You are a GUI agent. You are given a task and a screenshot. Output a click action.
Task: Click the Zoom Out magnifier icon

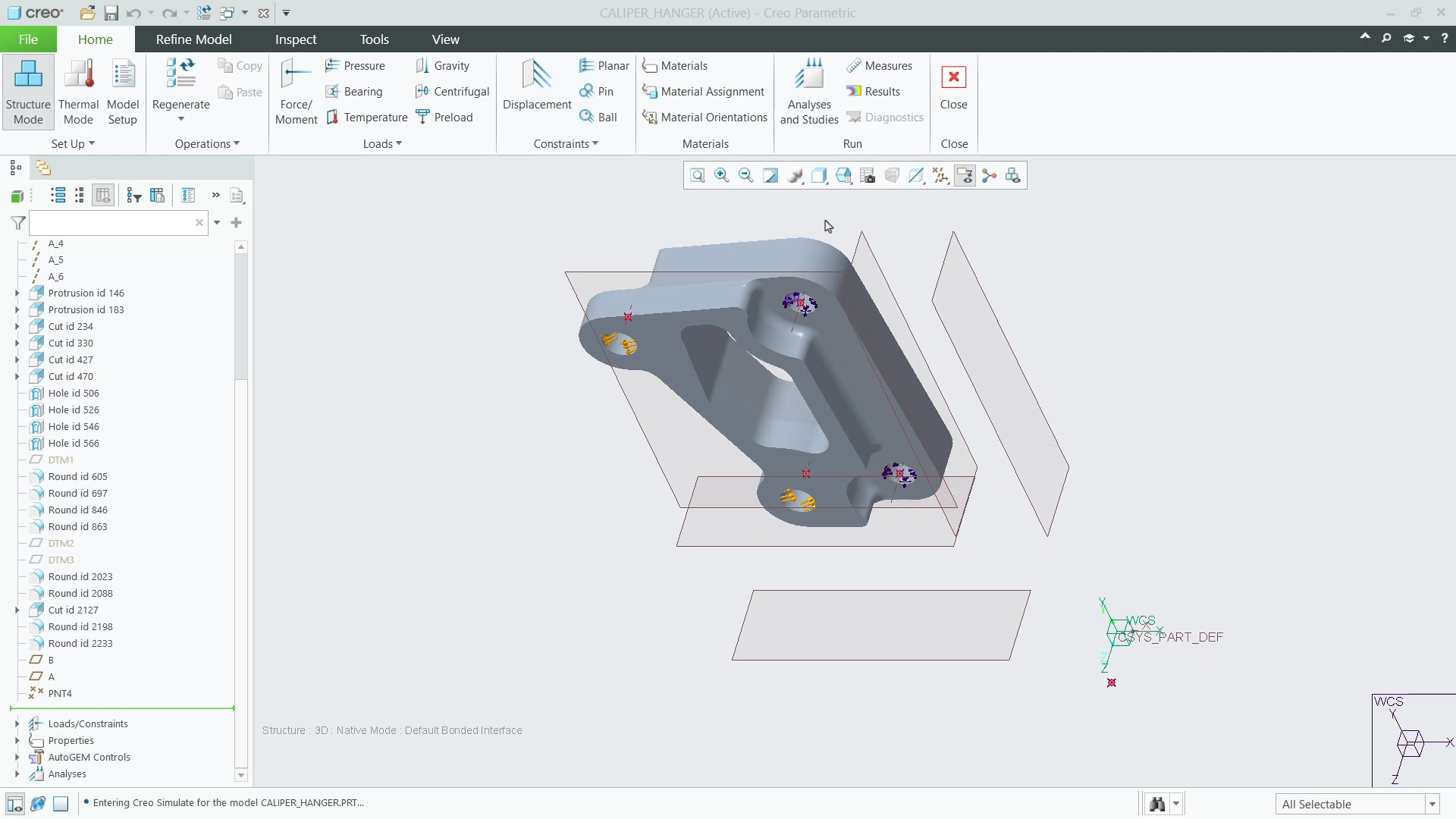746,176
